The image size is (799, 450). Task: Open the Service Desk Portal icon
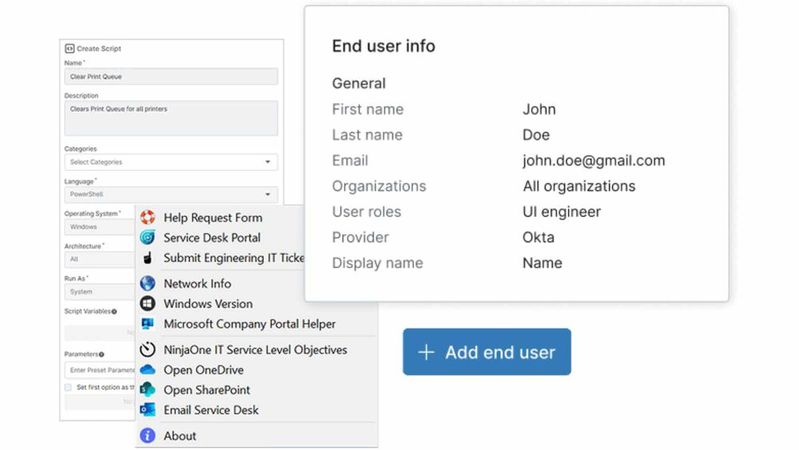pyautogui.click(x=148, y=238)
